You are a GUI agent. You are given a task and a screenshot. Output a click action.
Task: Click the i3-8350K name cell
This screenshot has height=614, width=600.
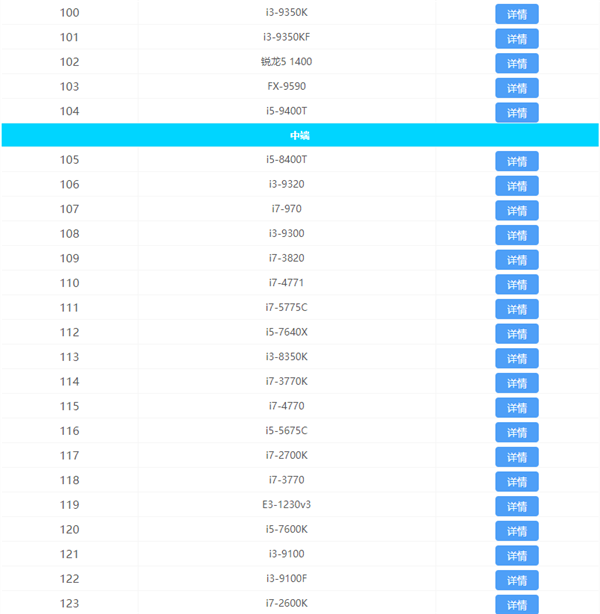(286, 357)
